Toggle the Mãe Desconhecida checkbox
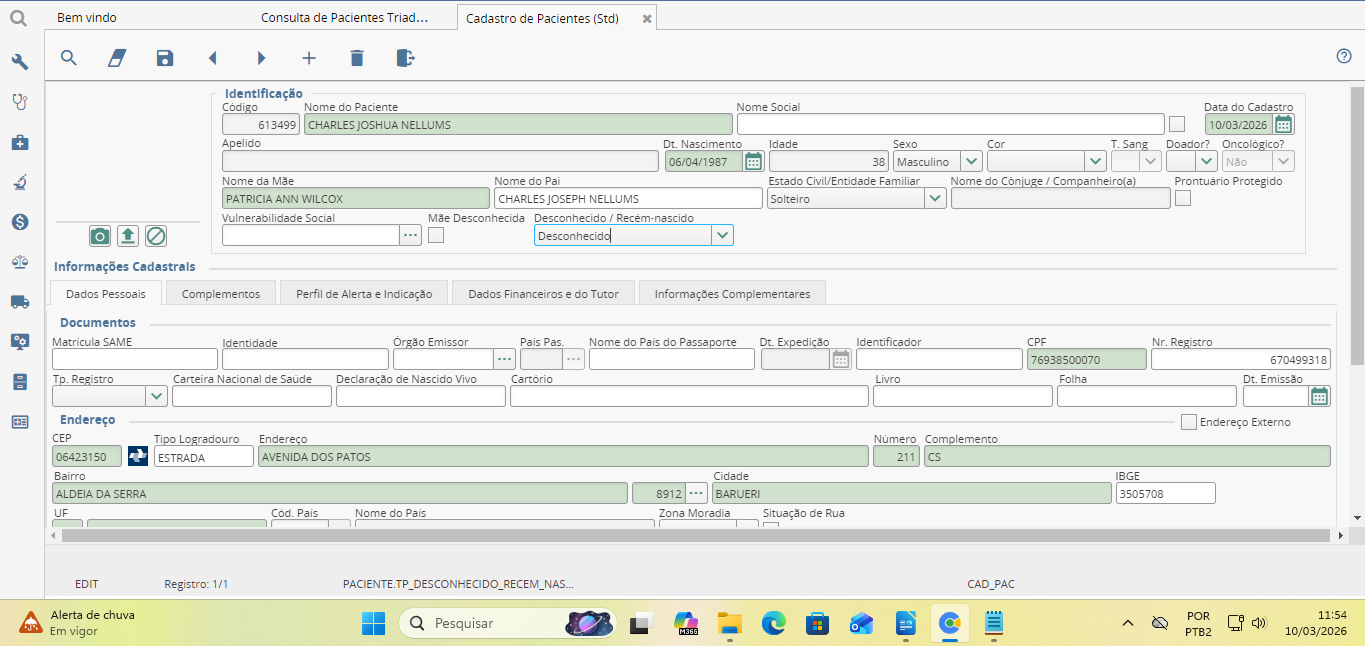The width and height of the screenshot is (1365, 646). click(436, 235)
